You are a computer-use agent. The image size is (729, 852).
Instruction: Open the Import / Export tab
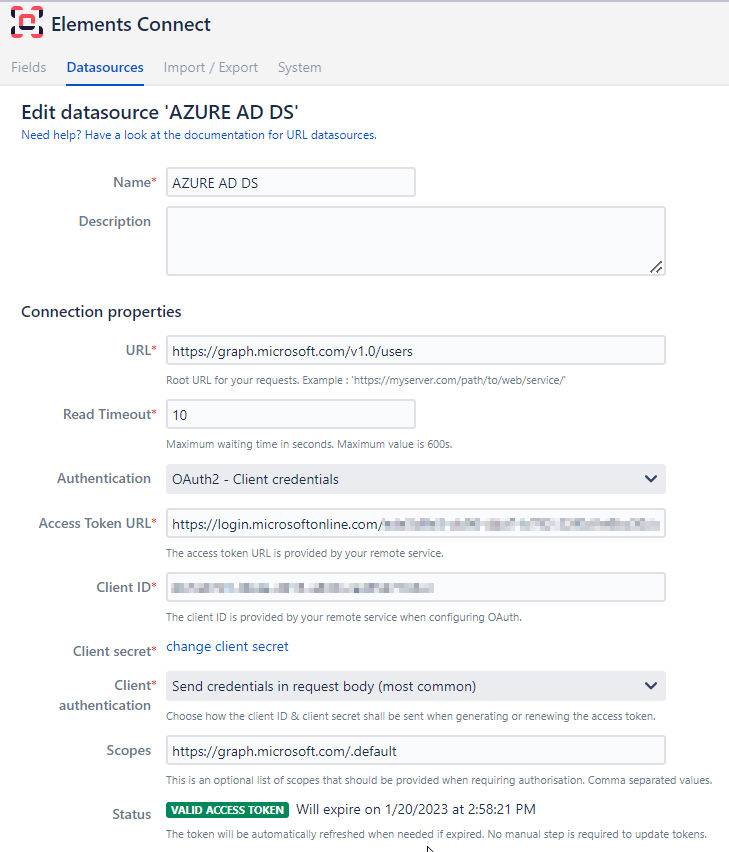[x=210, y=68]
